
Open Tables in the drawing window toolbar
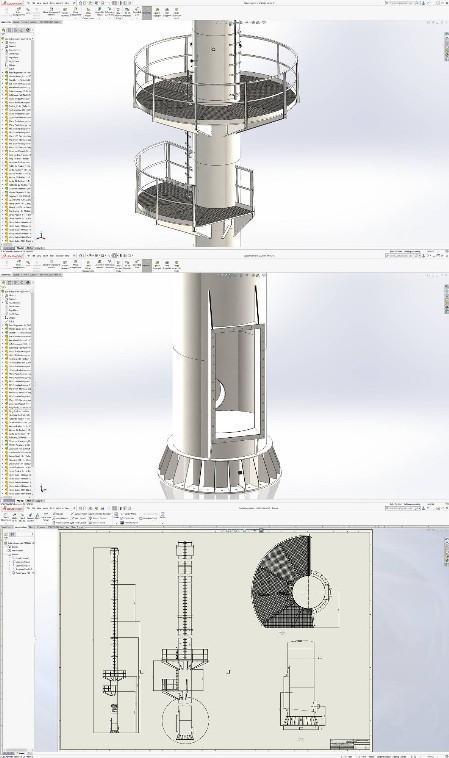(x=162, y=516)
